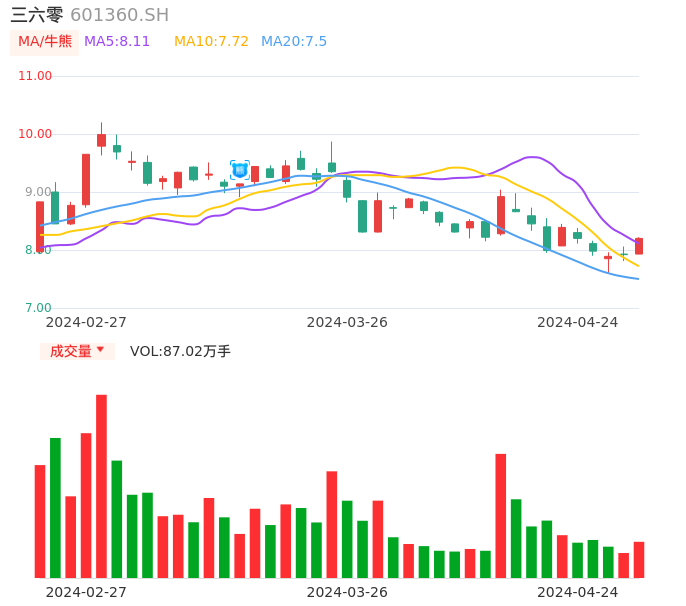
Task: Select the rightmost red volume bar
Action: 639,560
